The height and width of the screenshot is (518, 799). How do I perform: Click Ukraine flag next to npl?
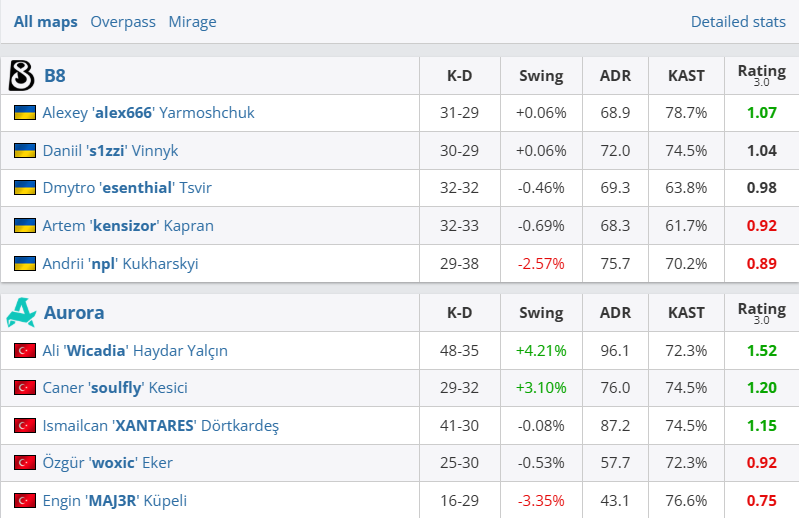click(x=25, y=264)
